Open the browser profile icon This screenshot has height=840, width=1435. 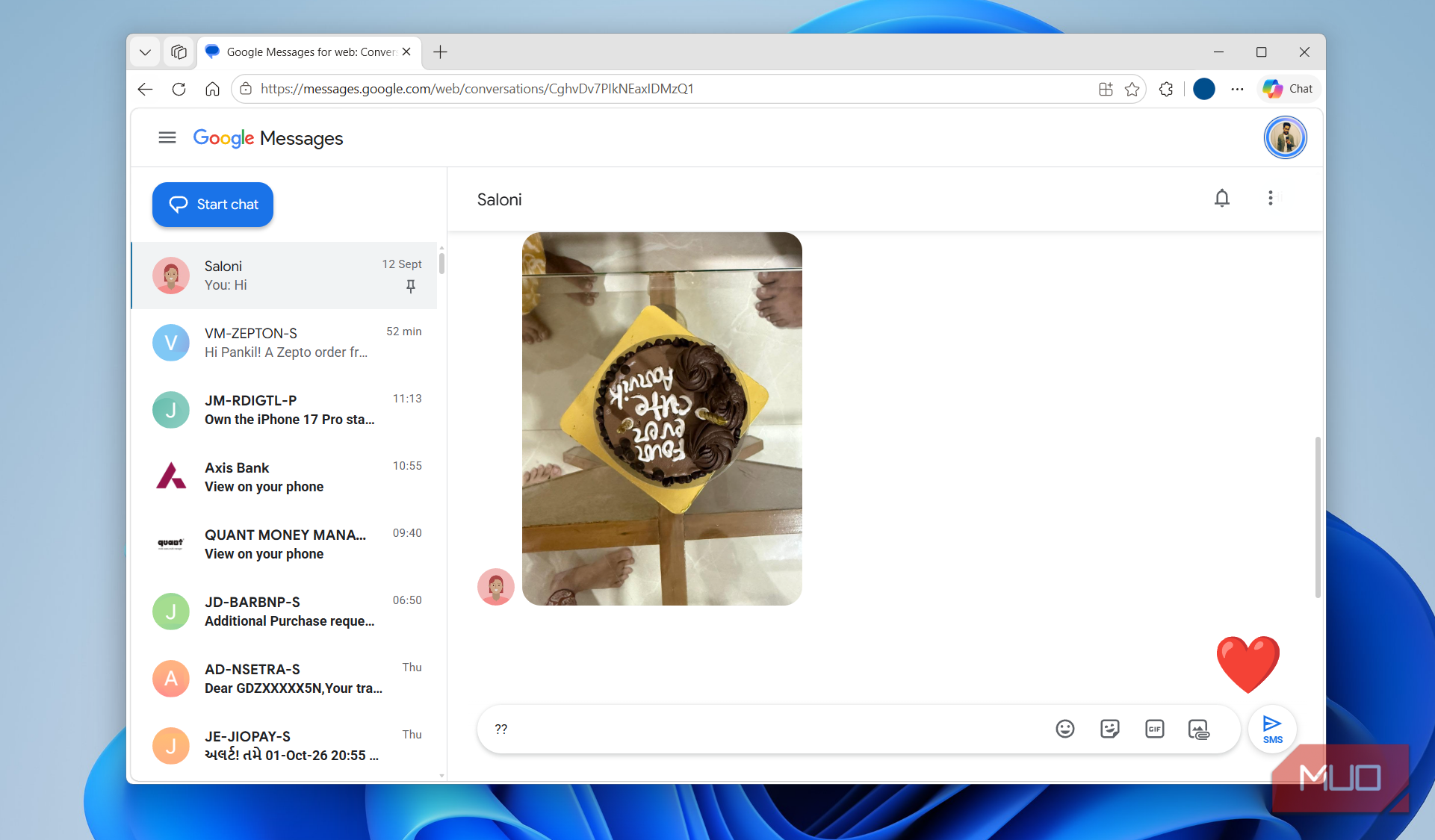(x=1204, y=89)
